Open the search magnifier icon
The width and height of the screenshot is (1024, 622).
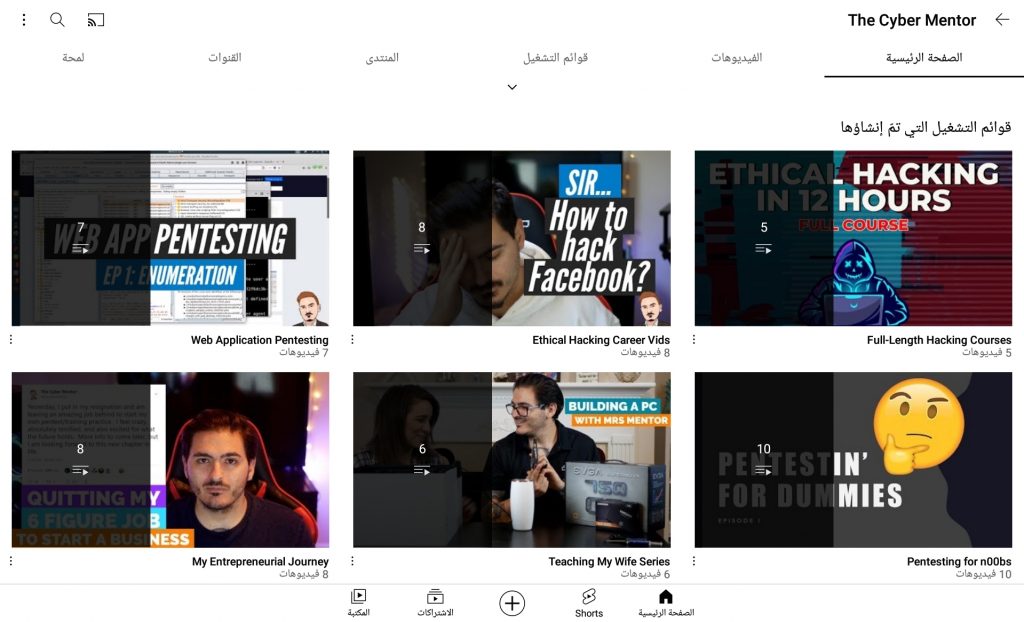[57, 20]
